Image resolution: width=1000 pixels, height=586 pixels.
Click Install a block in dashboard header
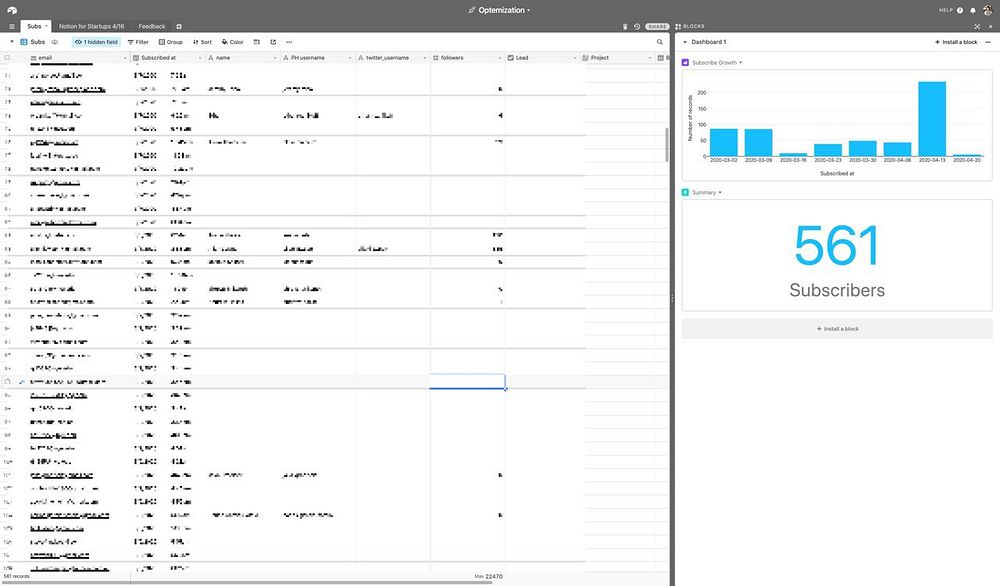tap(956, 42)
